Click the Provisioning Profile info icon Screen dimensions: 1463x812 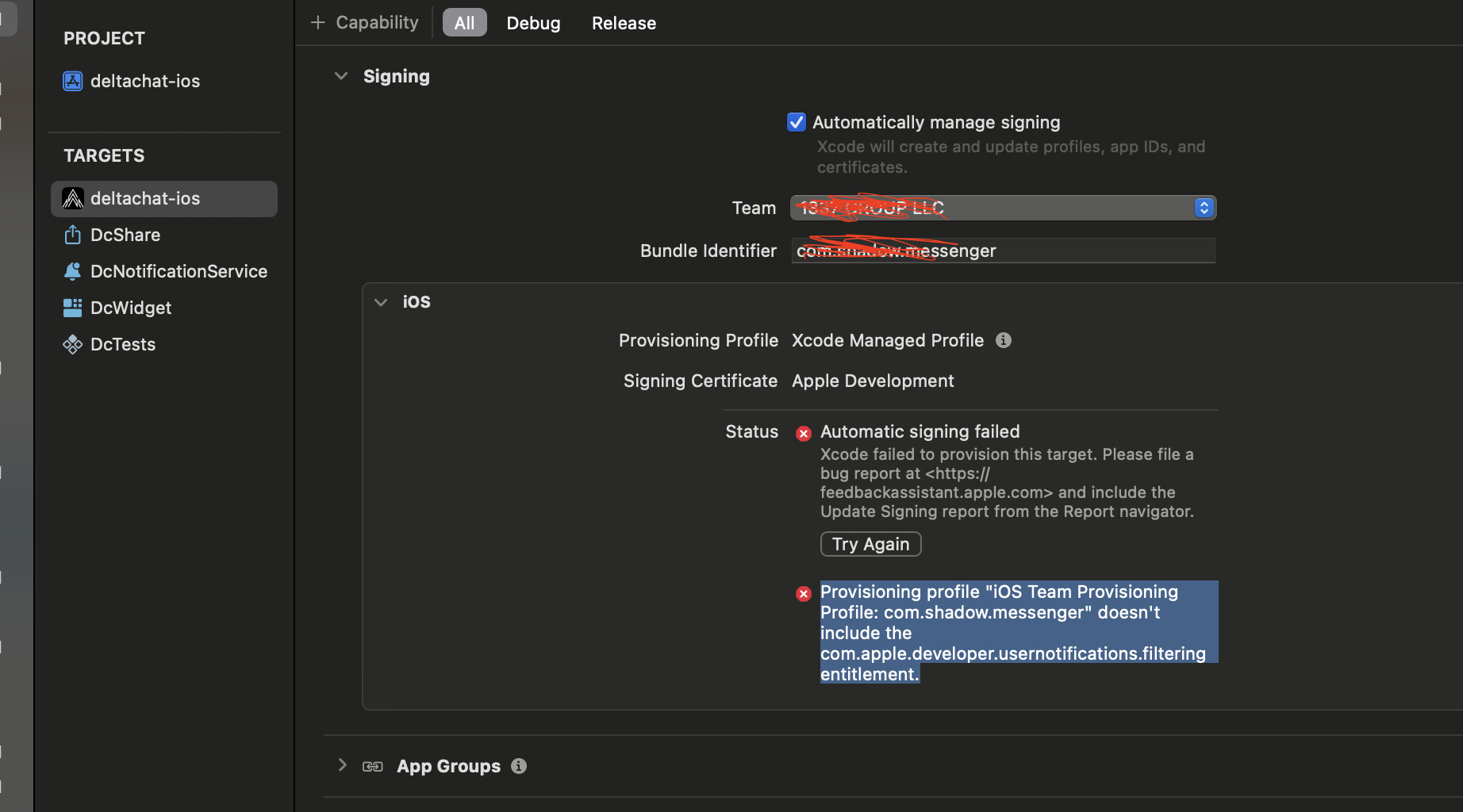point(1004,340)
